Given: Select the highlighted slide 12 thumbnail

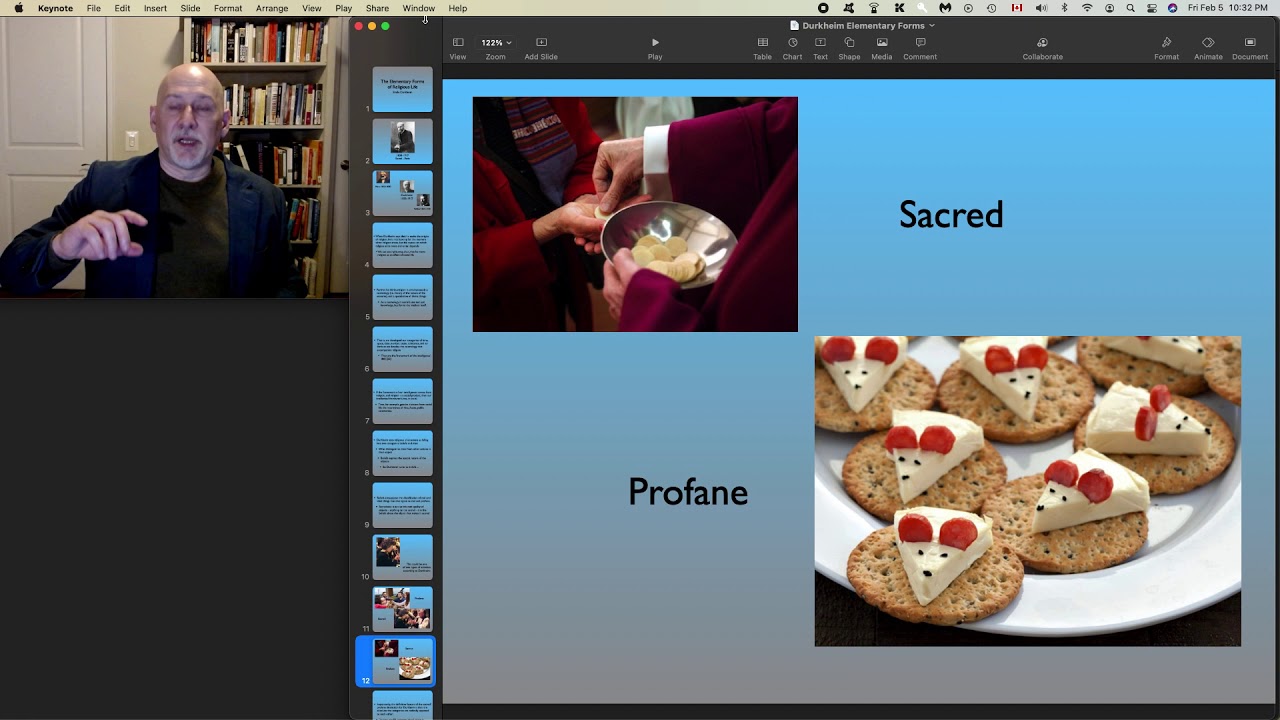Looking at the screenshot, I should click(x=403, y=662).
